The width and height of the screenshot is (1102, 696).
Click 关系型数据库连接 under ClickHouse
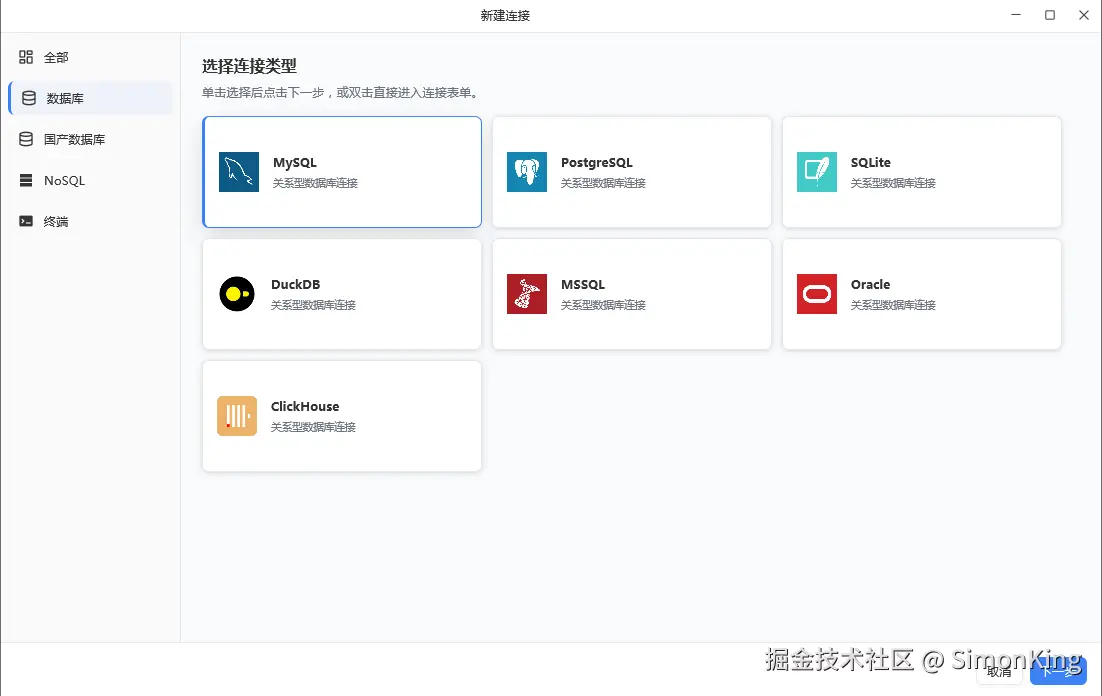pos(313,427)
